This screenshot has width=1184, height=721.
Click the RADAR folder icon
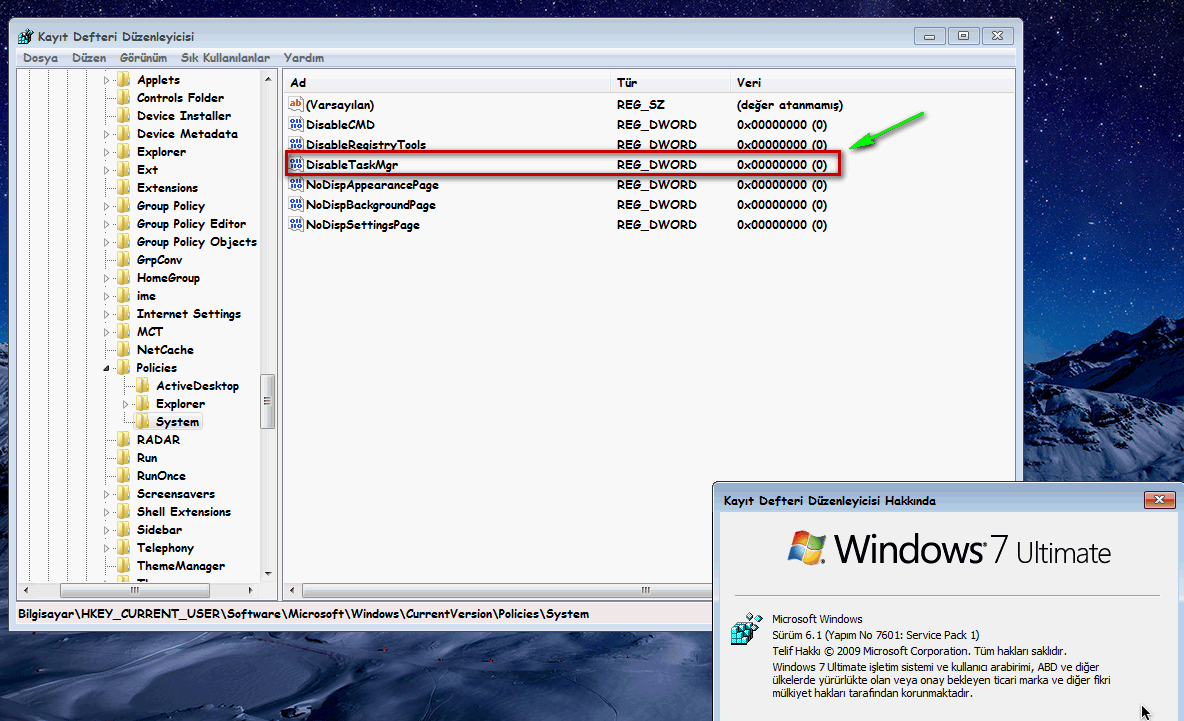pyautogui.click(x=124, y=439)
